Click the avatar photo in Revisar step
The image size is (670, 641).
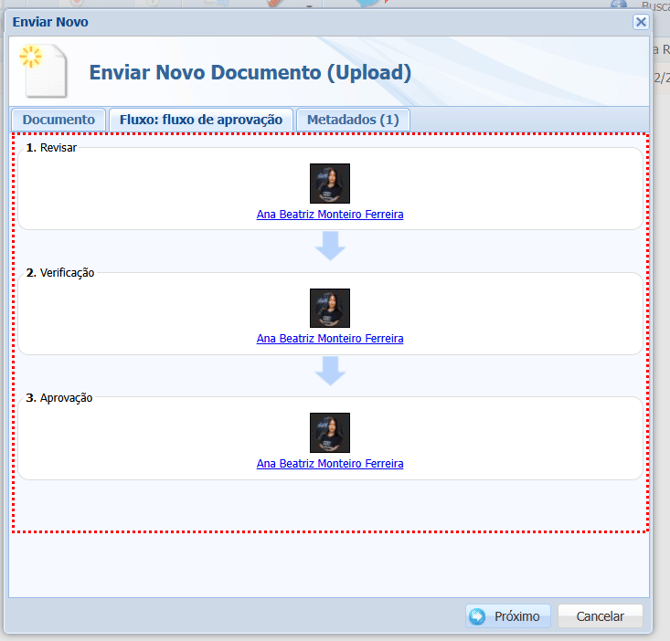point(330,184)
